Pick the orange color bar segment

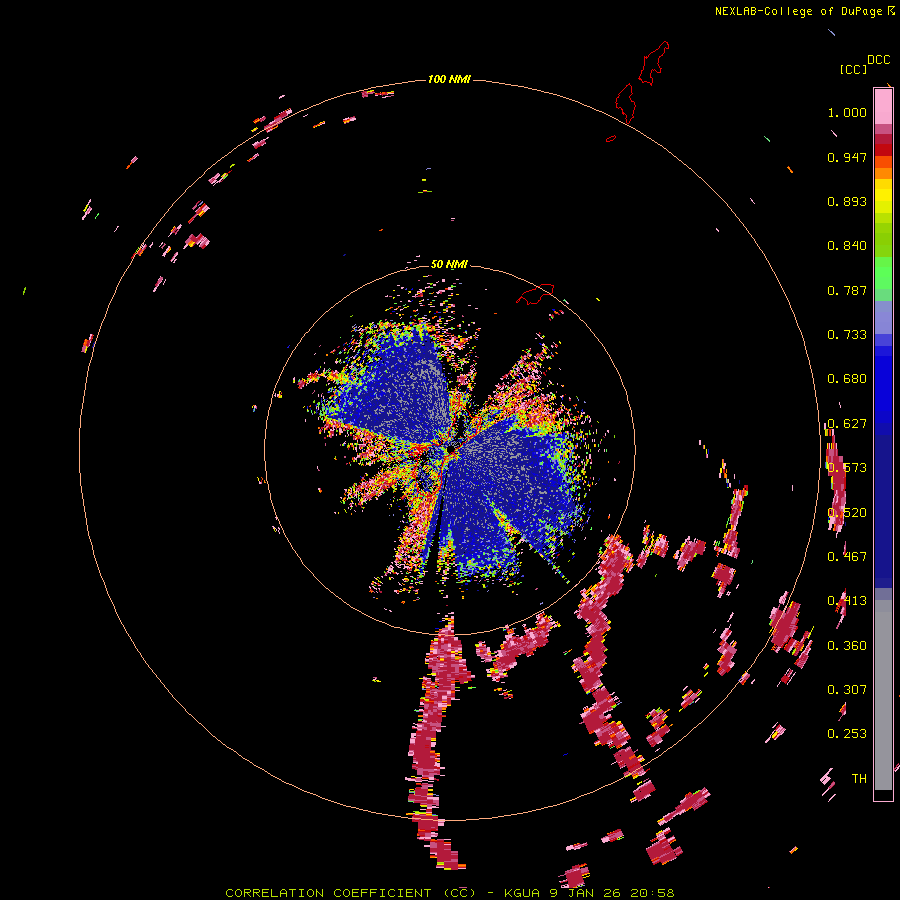(x=883, y=173)
